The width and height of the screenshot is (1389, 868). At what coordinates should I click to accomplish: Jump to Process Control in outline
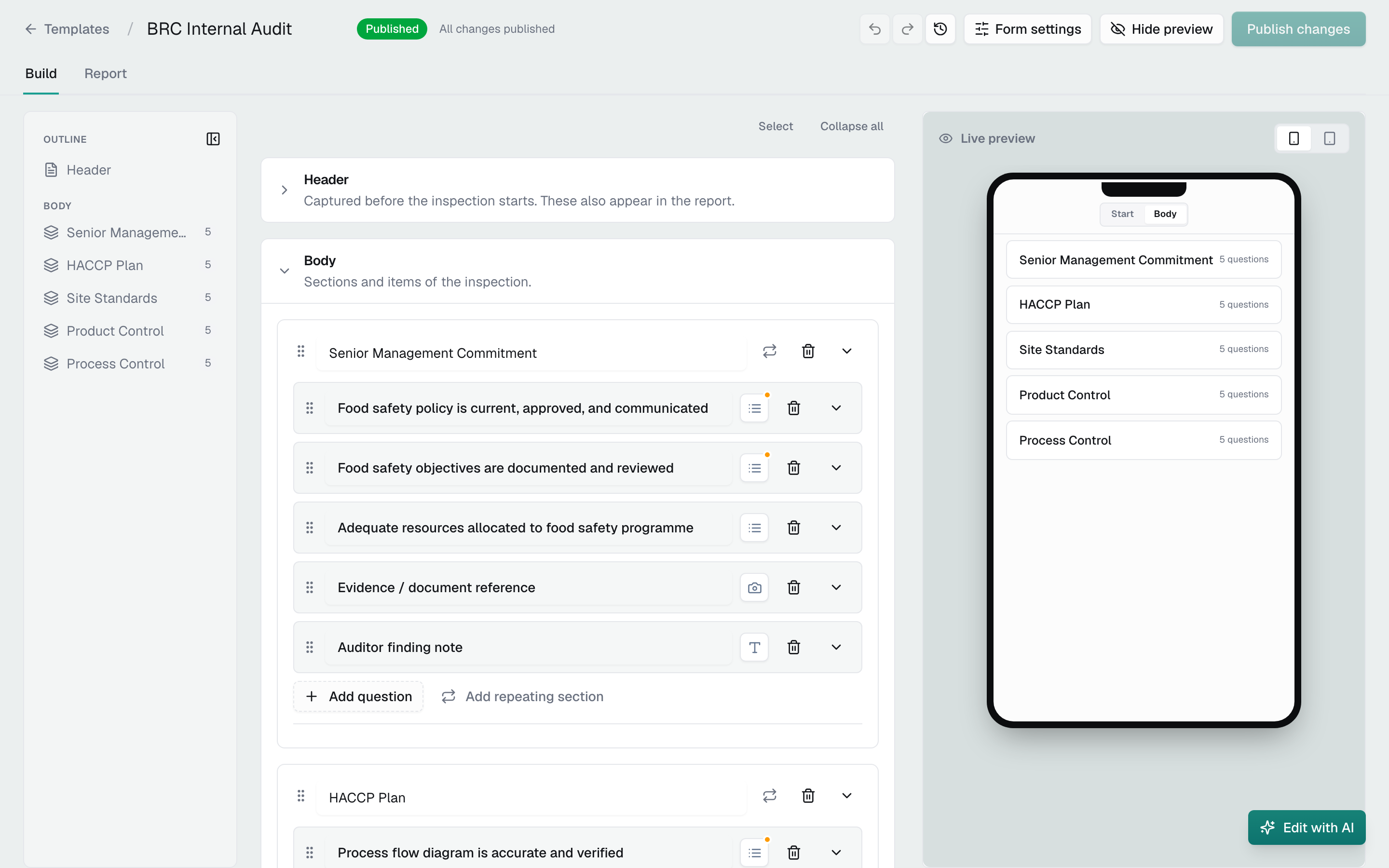[x=130, y=364]
